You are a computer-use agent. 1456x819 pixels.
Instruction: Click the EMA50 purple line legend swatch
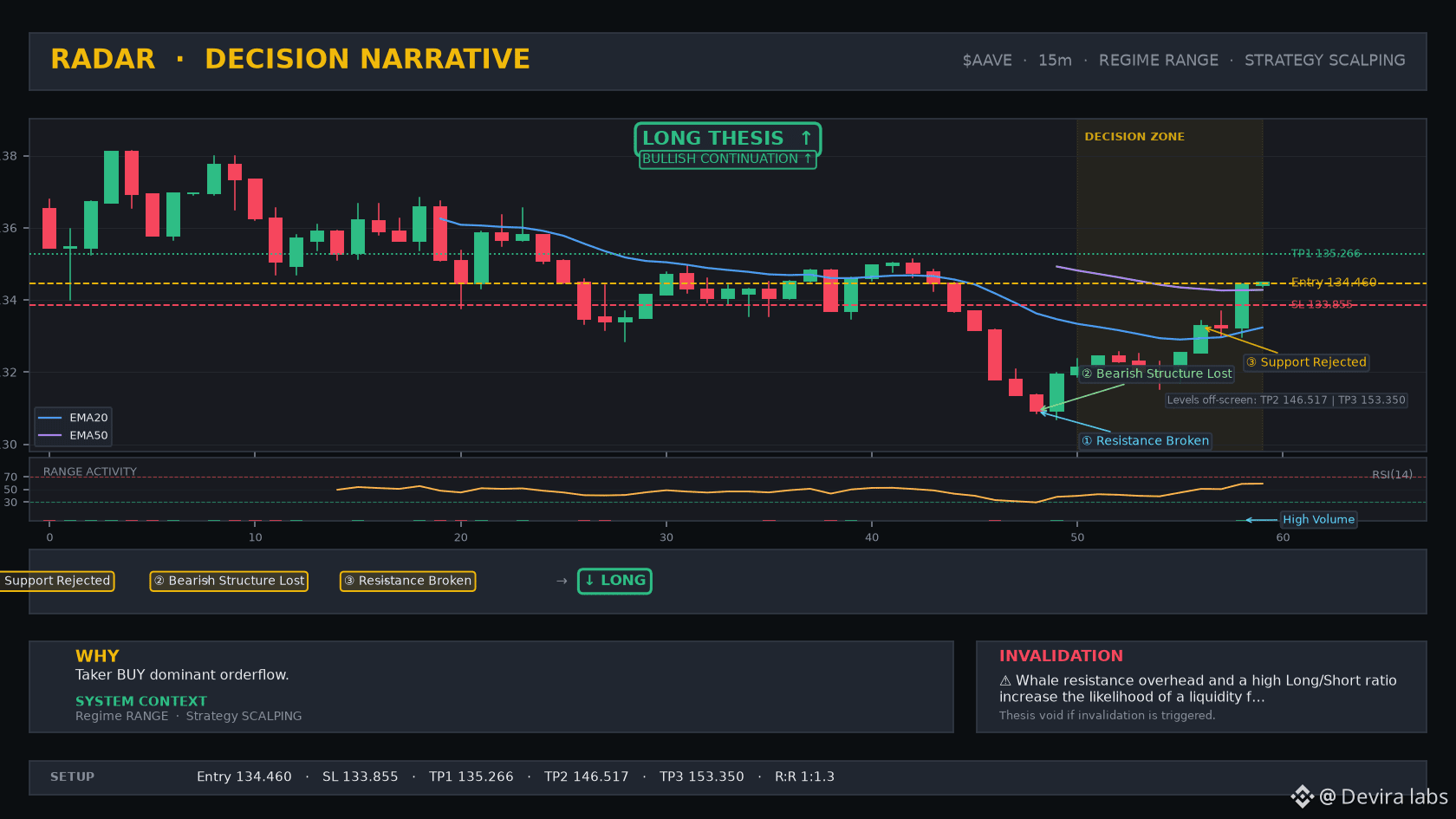(x=49, y=435)
